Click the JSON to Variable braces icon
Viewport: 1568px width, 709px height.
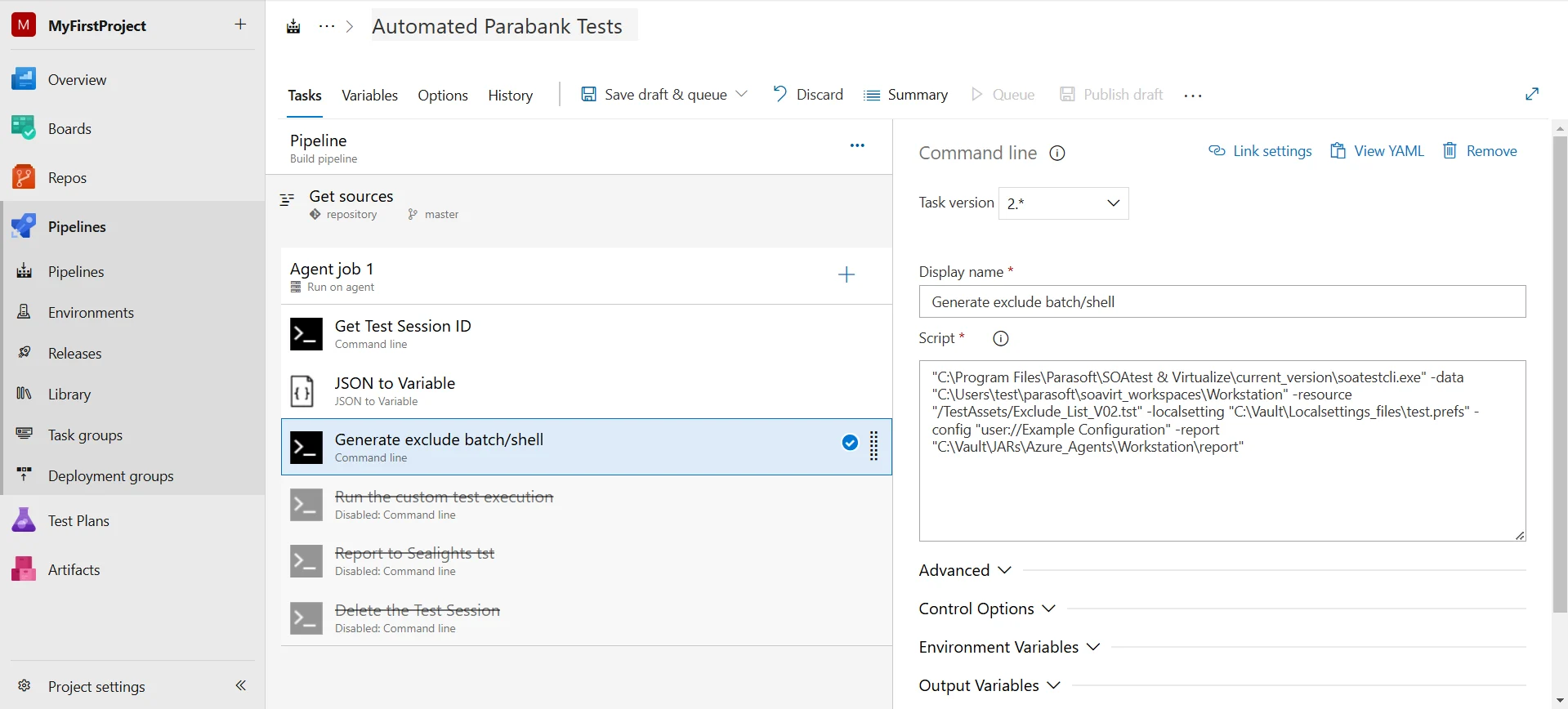tap(302, 391)
